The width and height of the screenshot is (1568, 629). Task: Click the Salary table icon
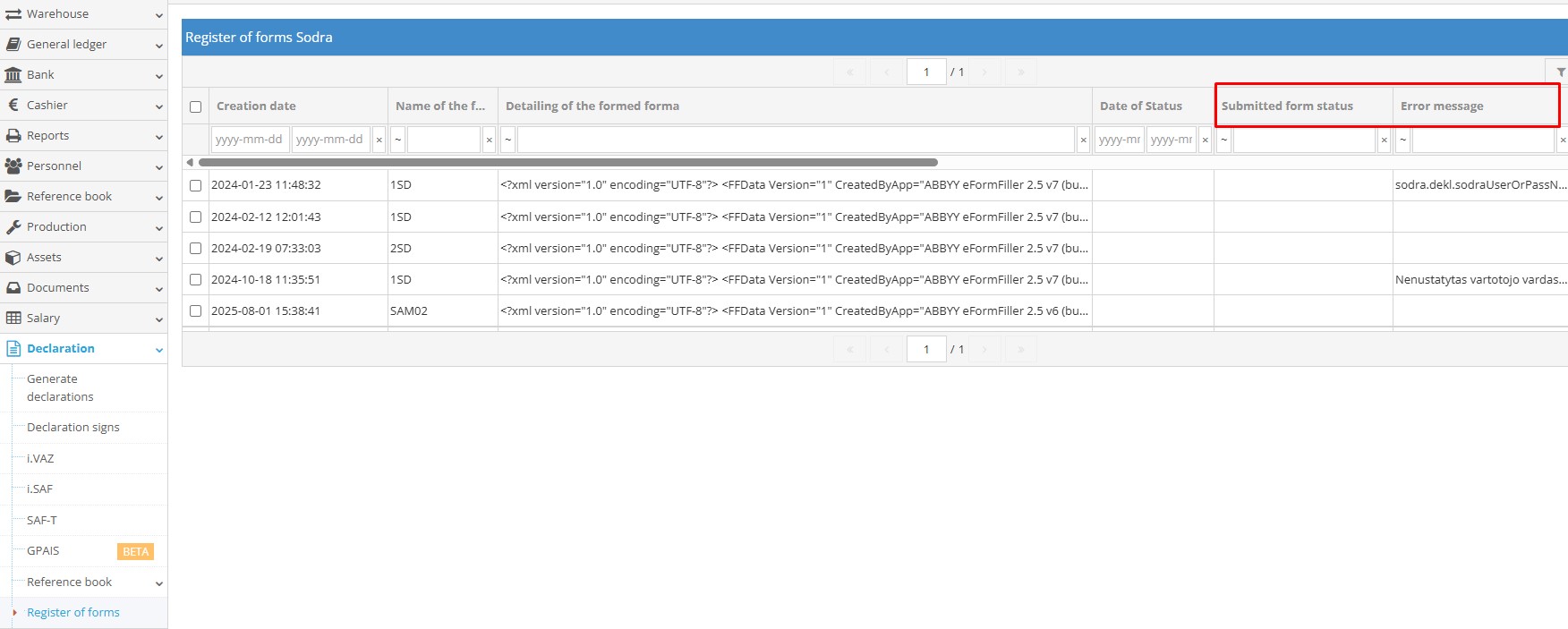coord(13,319)
